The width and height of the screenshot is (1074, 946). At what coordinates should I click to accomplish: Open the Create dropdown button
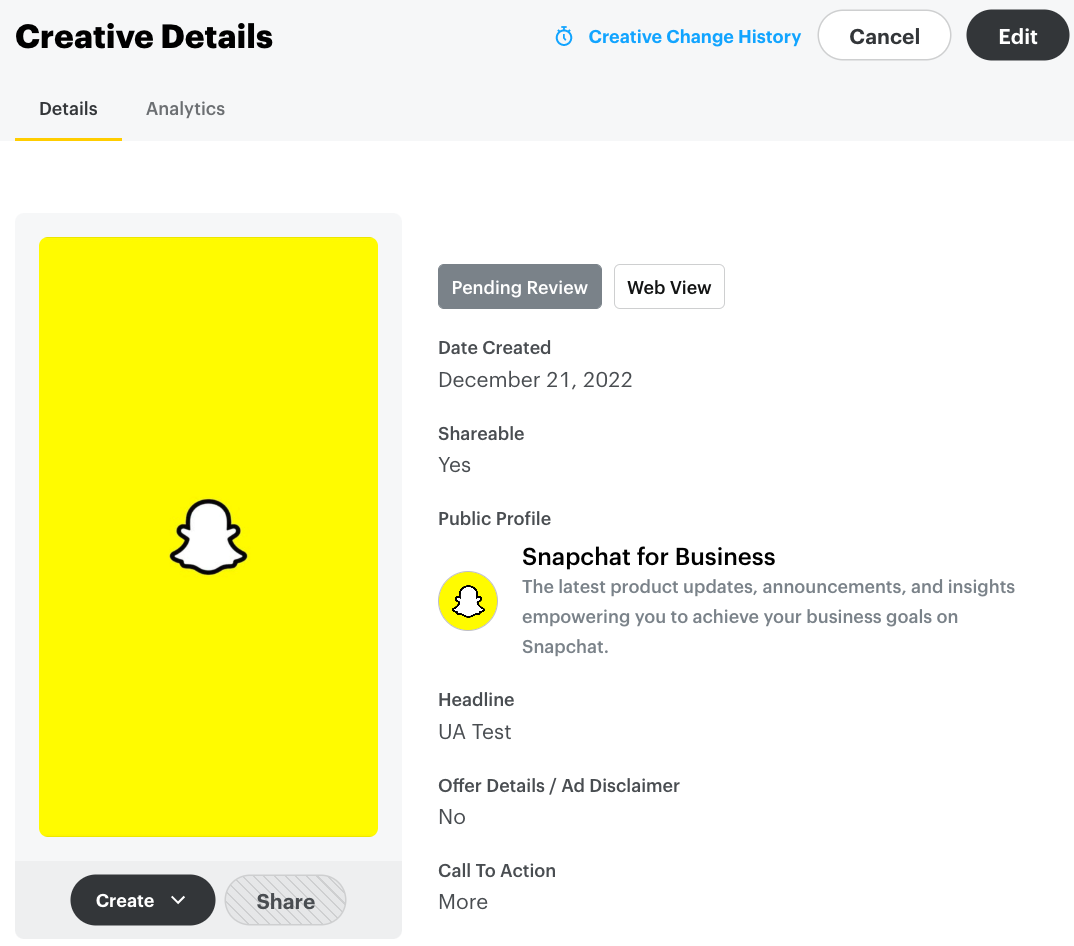(x=142, y=900)
